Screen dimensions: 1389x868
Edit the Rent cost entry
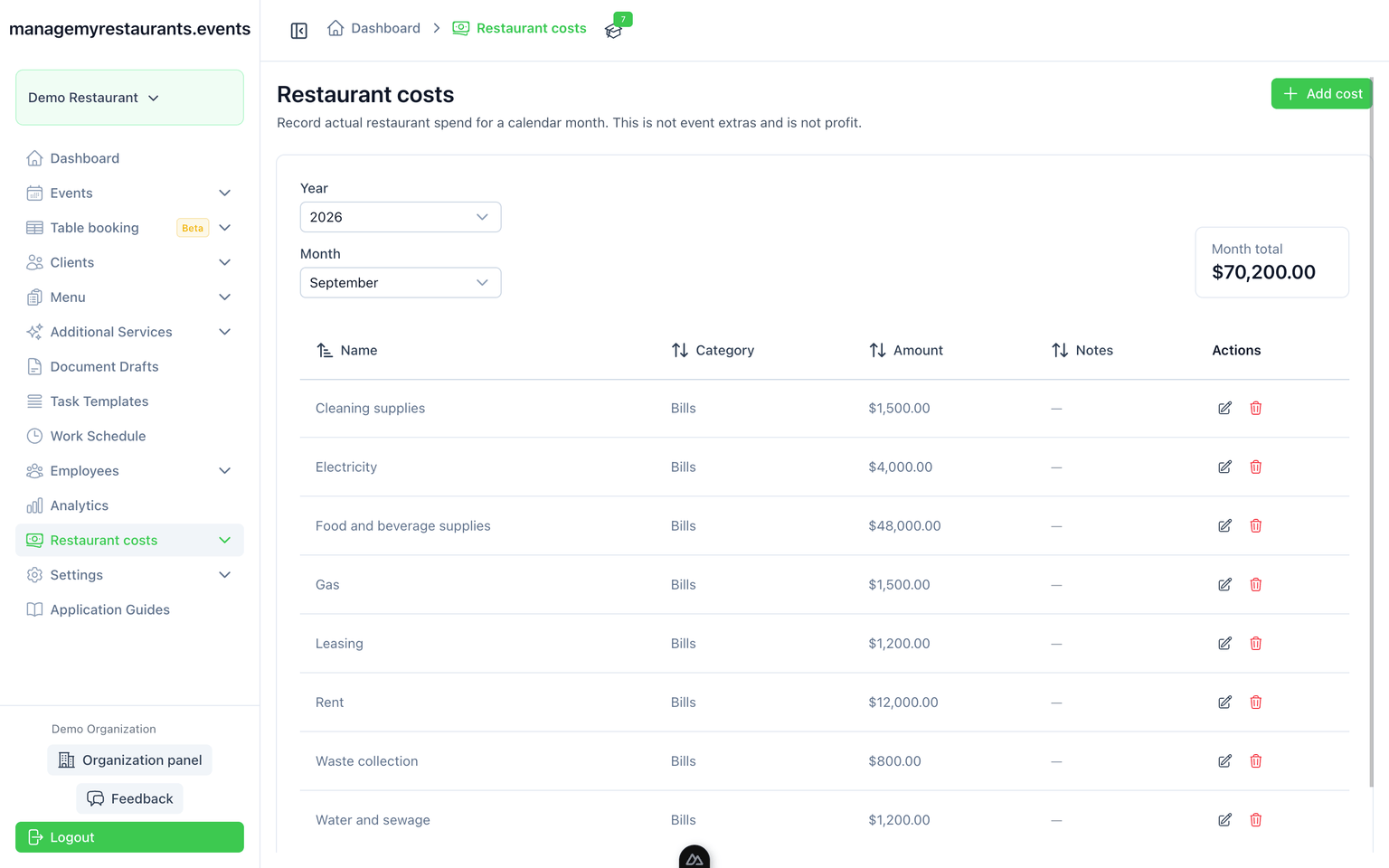(1224, 702)
